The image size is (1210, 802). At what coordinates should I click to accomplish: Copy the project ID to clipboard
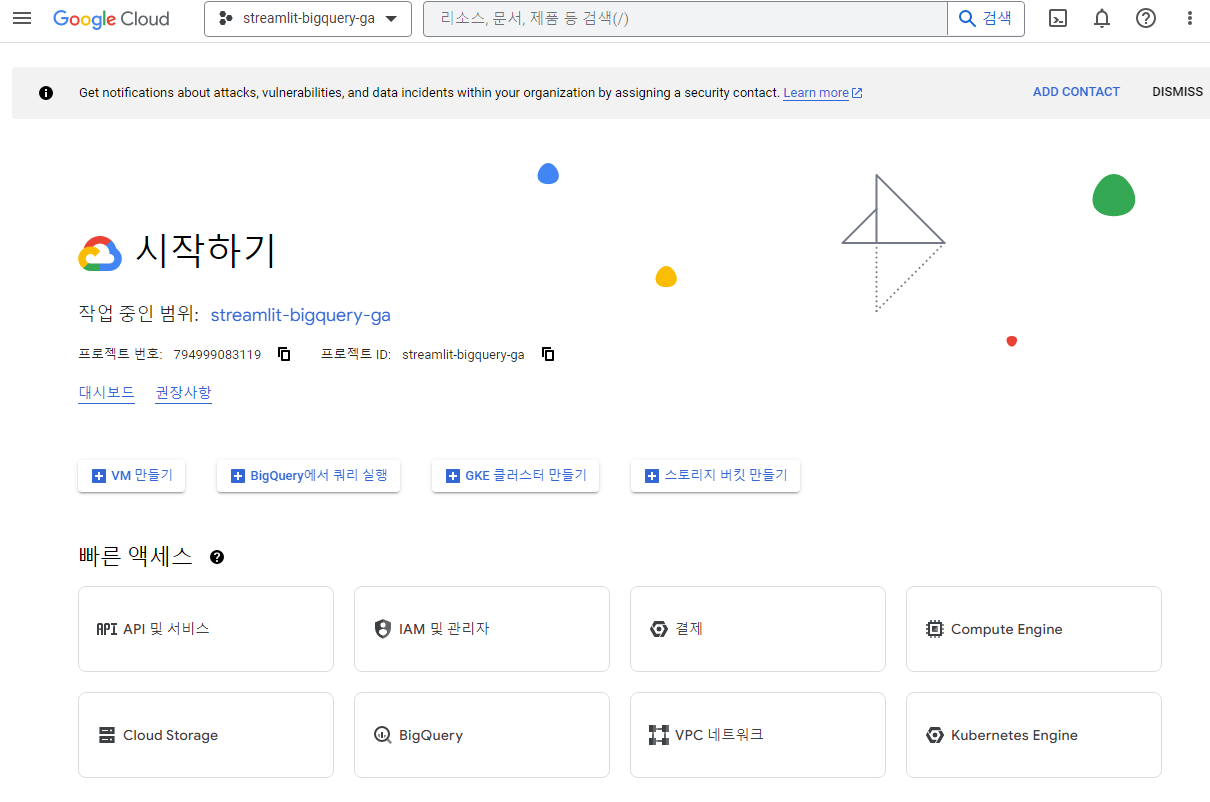[548, 354]
